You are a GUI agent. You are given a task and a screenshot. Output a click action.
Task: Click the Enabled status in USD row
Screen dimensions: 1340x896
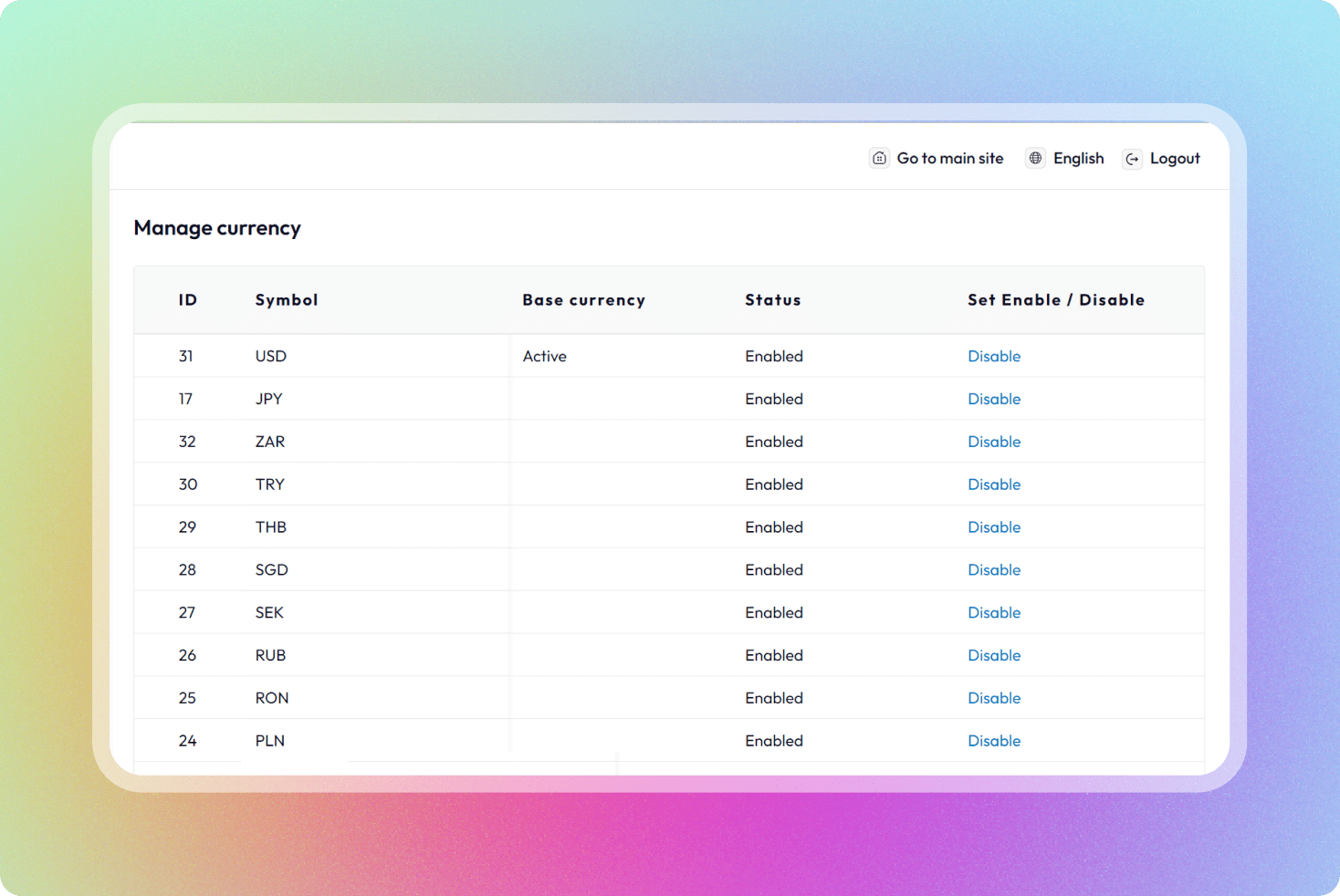click(x=774, y=356)
